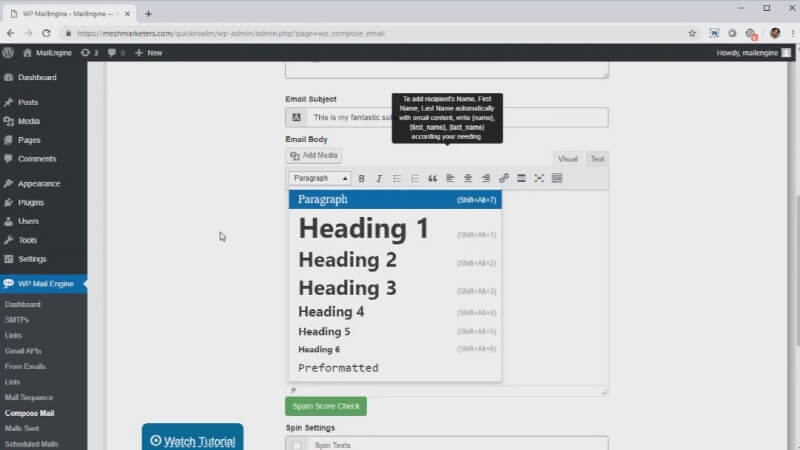The width and height of the screenshot is (800, 450).
Task: Insert Read More tag
Action: click(x=521, y=179)
